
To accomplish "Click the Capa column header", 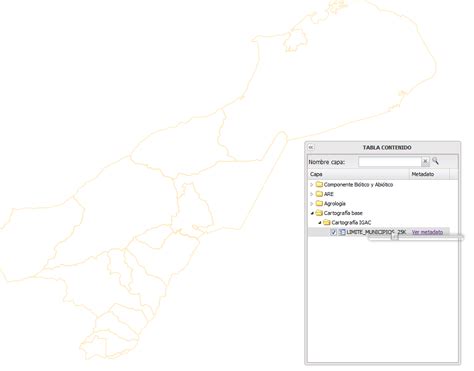I will pos(358,174).
